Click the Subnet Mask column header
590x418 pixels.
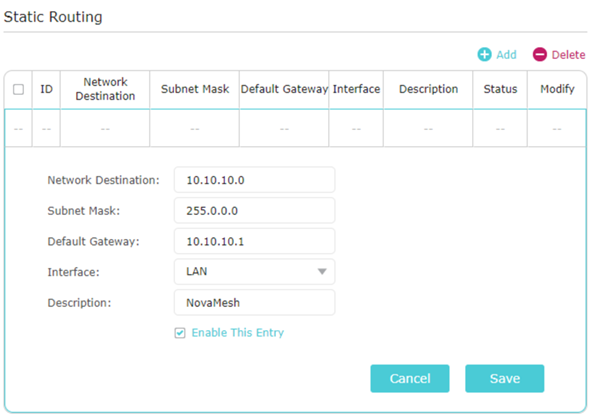pos(195,89)
